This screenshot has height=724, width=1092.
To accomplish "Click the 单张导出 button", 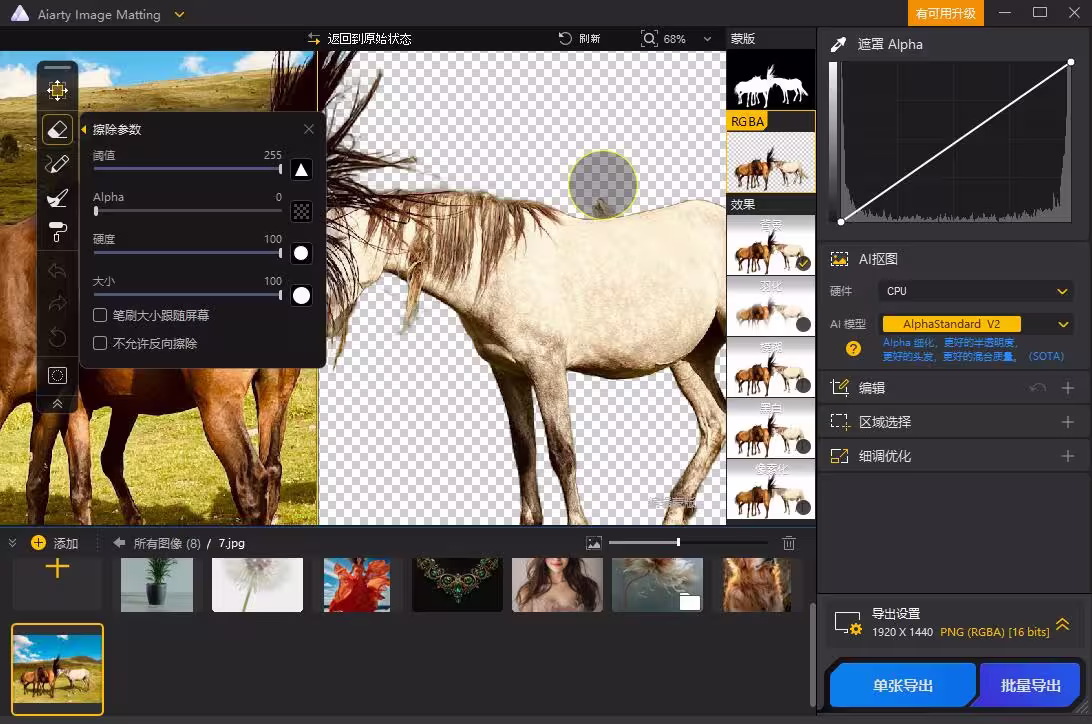I will tap(902, 685).
